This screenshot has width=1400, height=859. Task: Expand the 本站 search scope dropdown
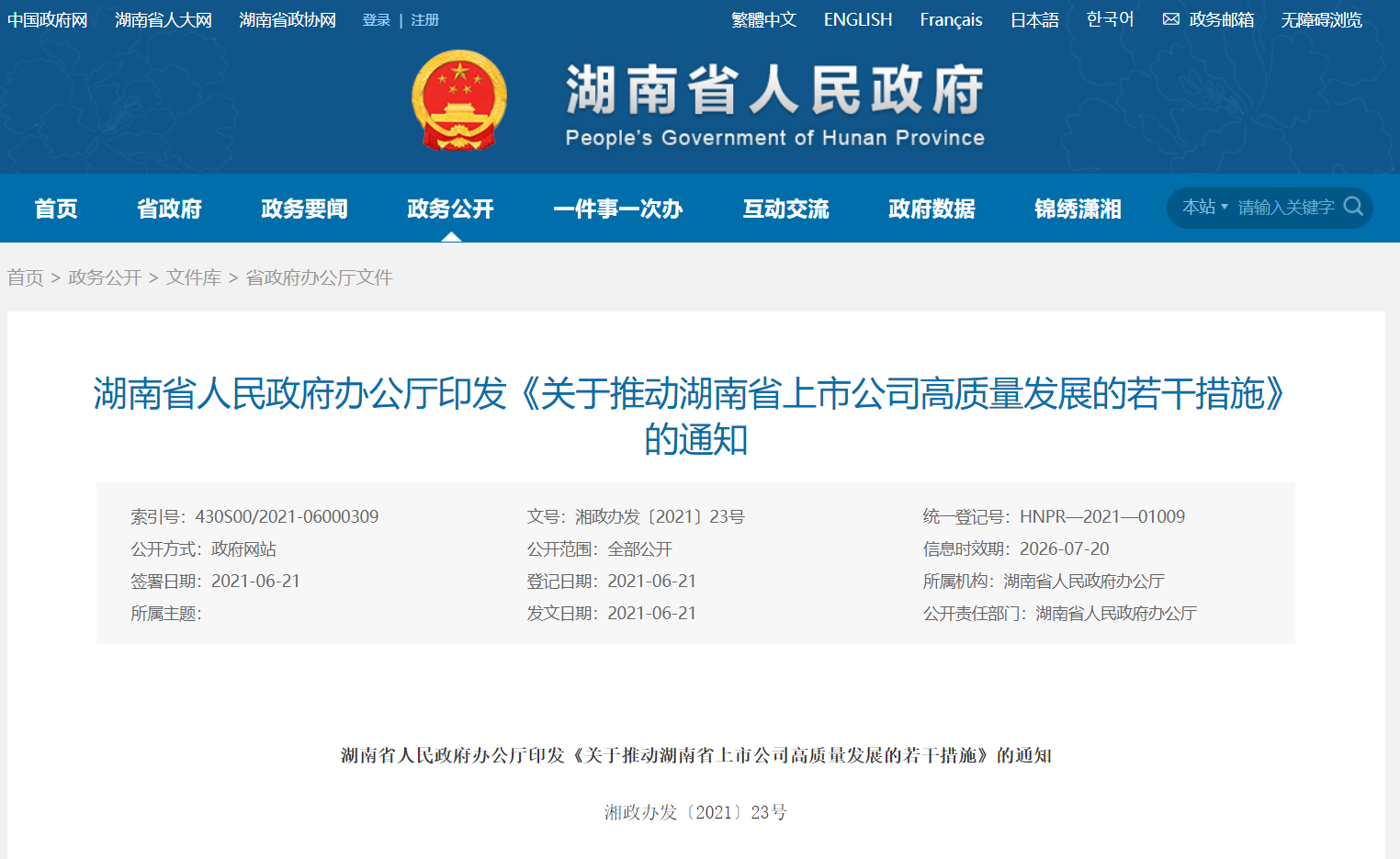coord(1204,208)
